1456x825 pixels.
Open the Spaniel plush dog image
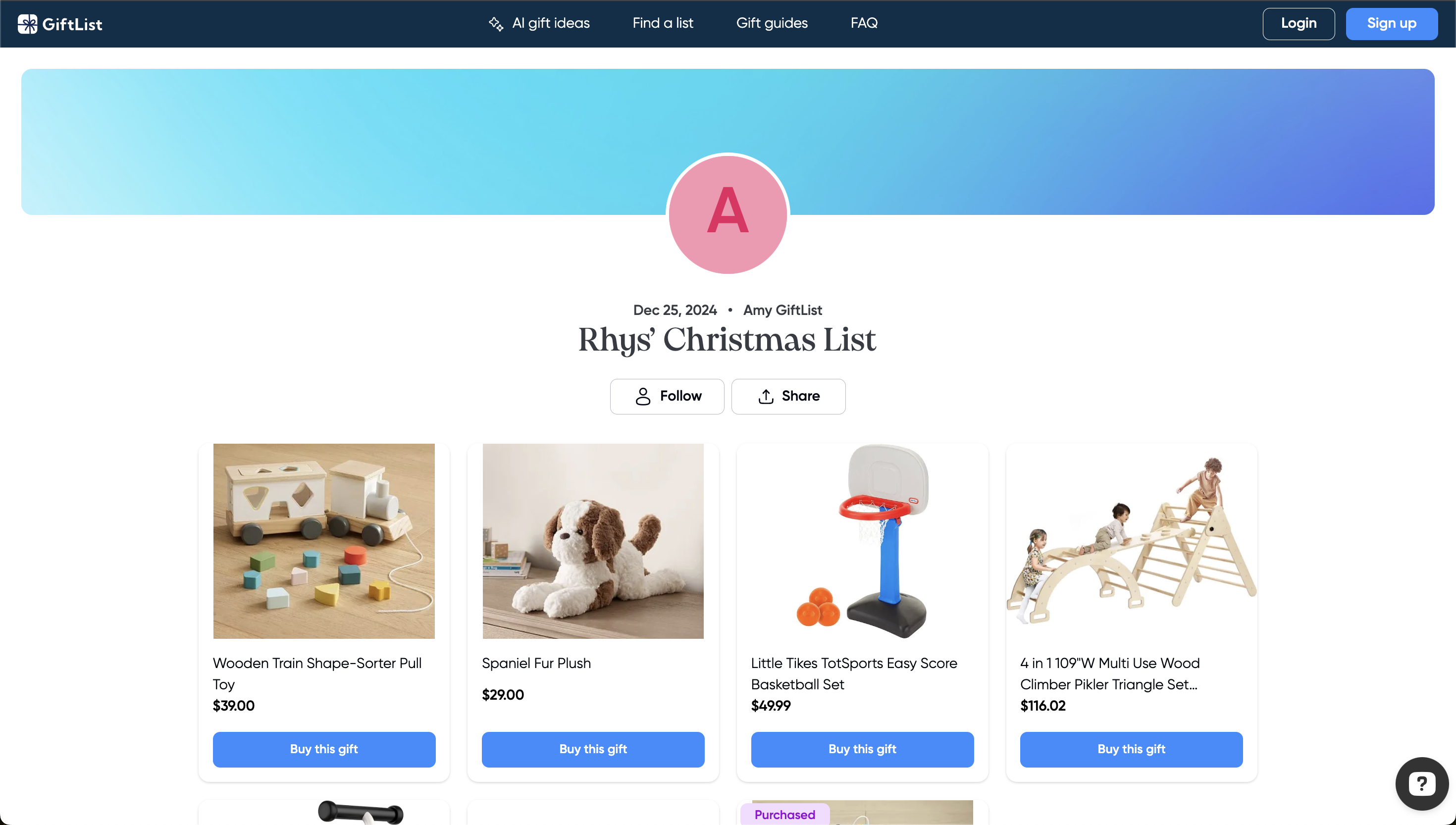[593, 541]
